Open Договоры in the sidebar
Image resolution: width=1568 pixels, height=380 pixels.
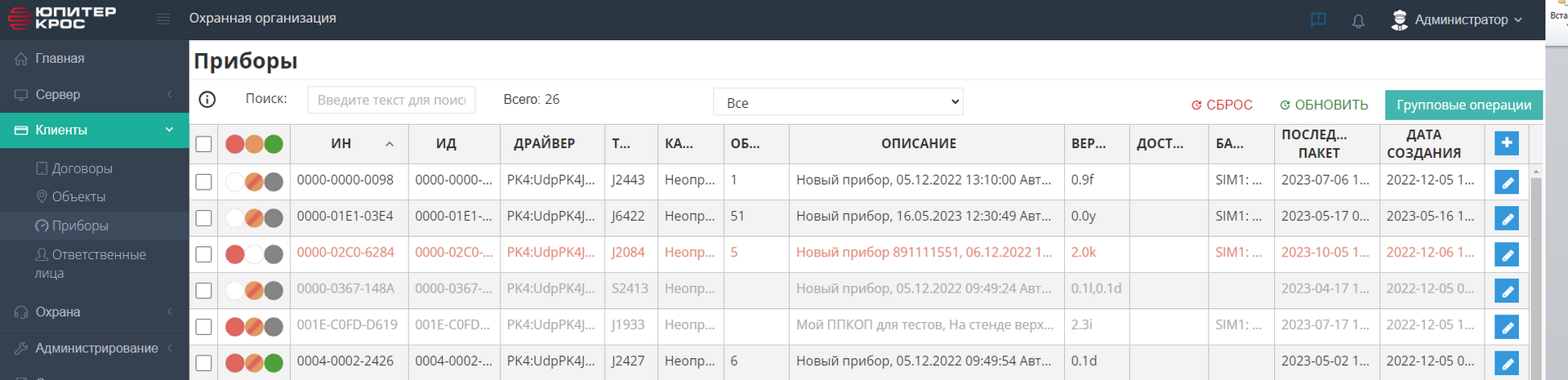pyautogui.click(x=82, y=168)
